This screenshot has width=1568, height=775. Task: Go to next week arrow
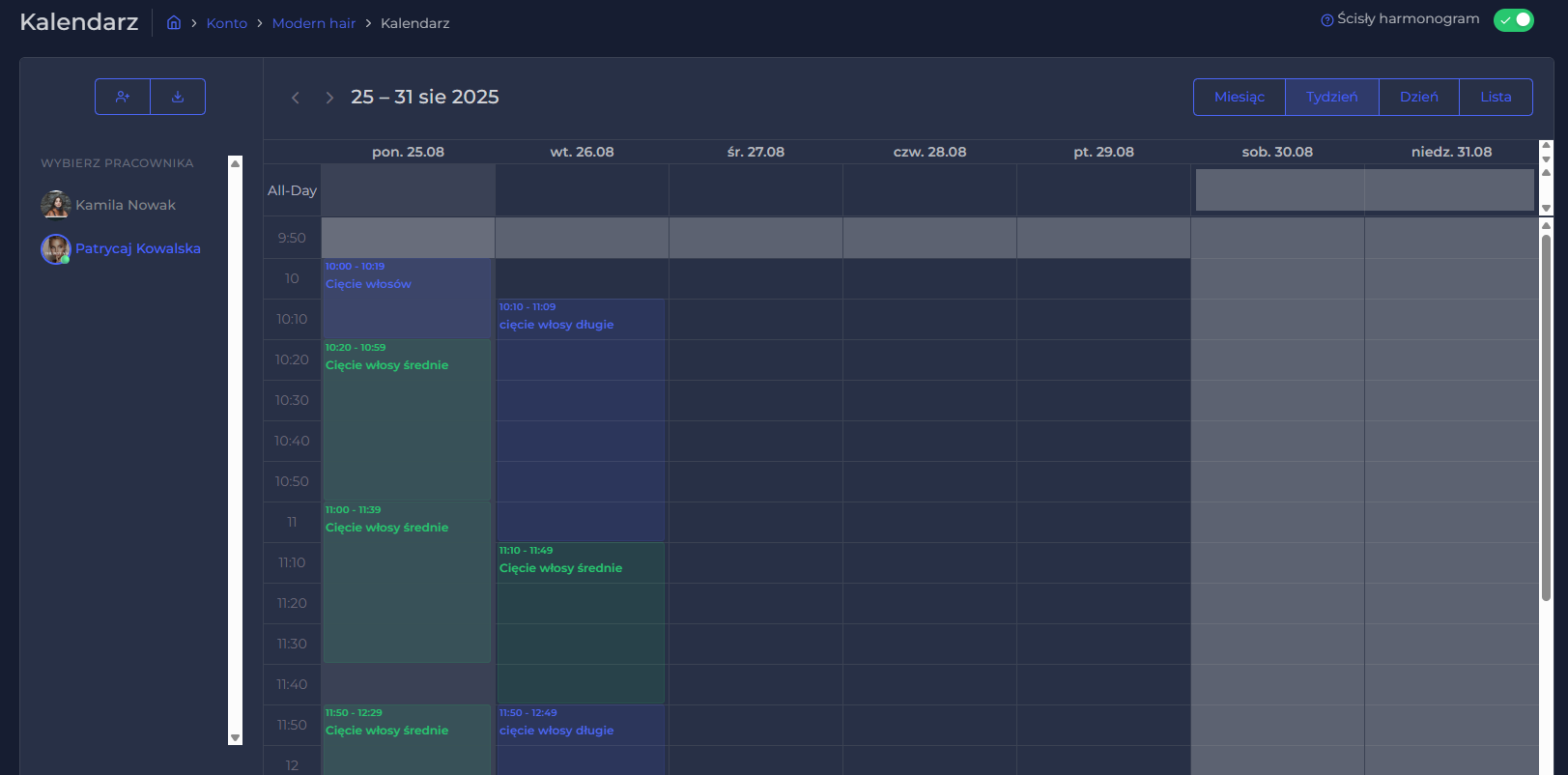pyautogui.click(x=329, y=98)
